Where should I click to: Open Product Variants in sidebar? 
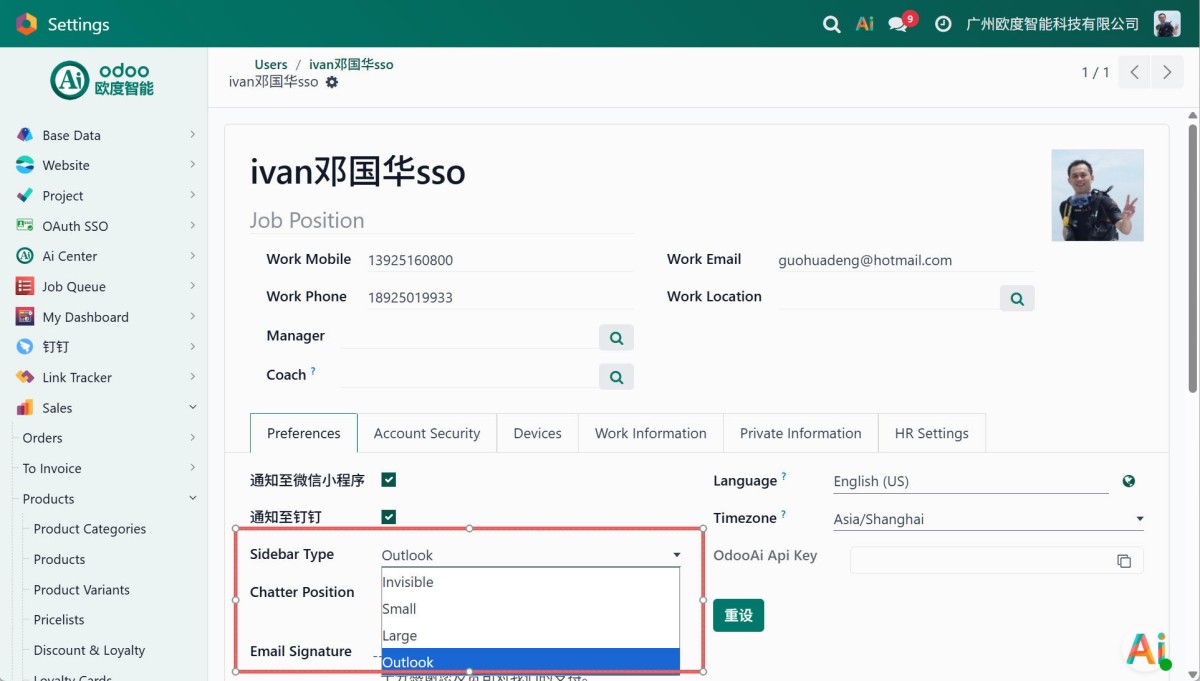[82, 589]
